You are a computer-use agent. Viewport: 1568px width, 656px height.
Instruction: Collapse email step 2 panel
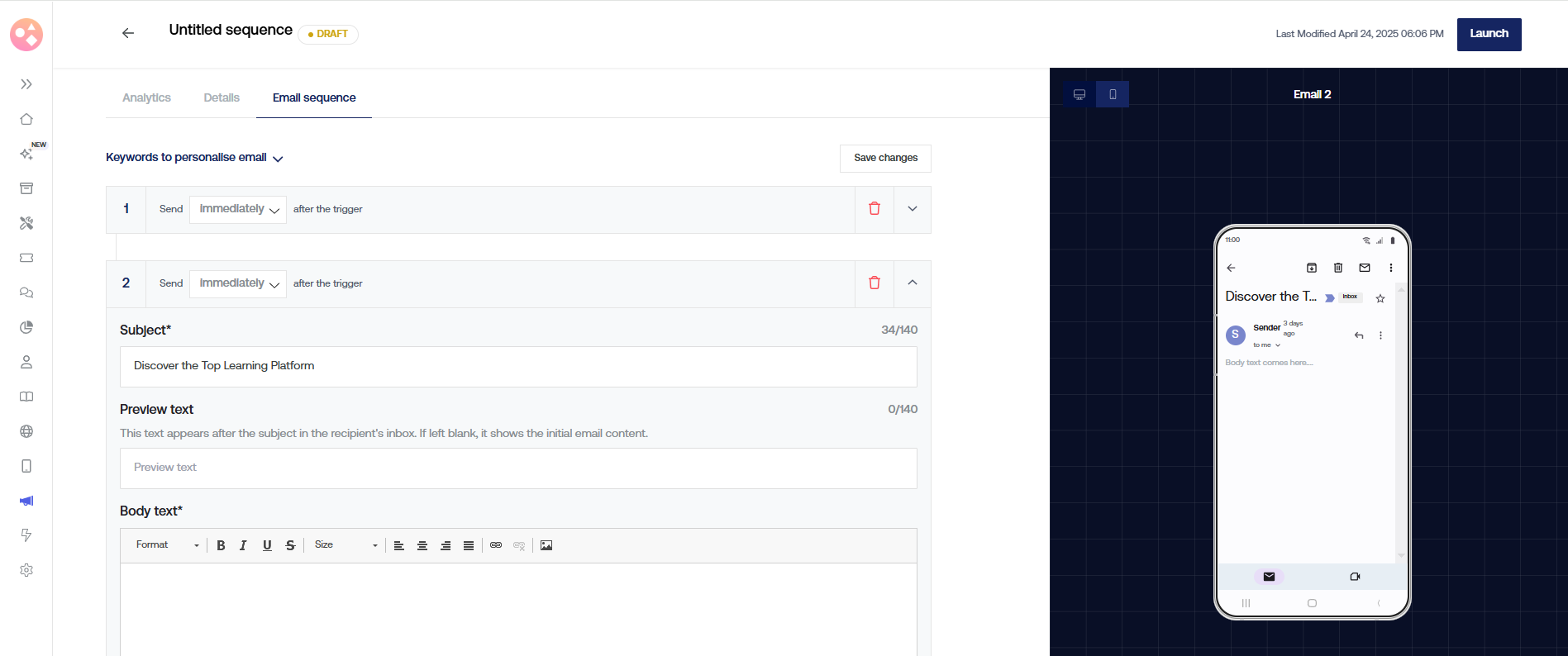913,283
